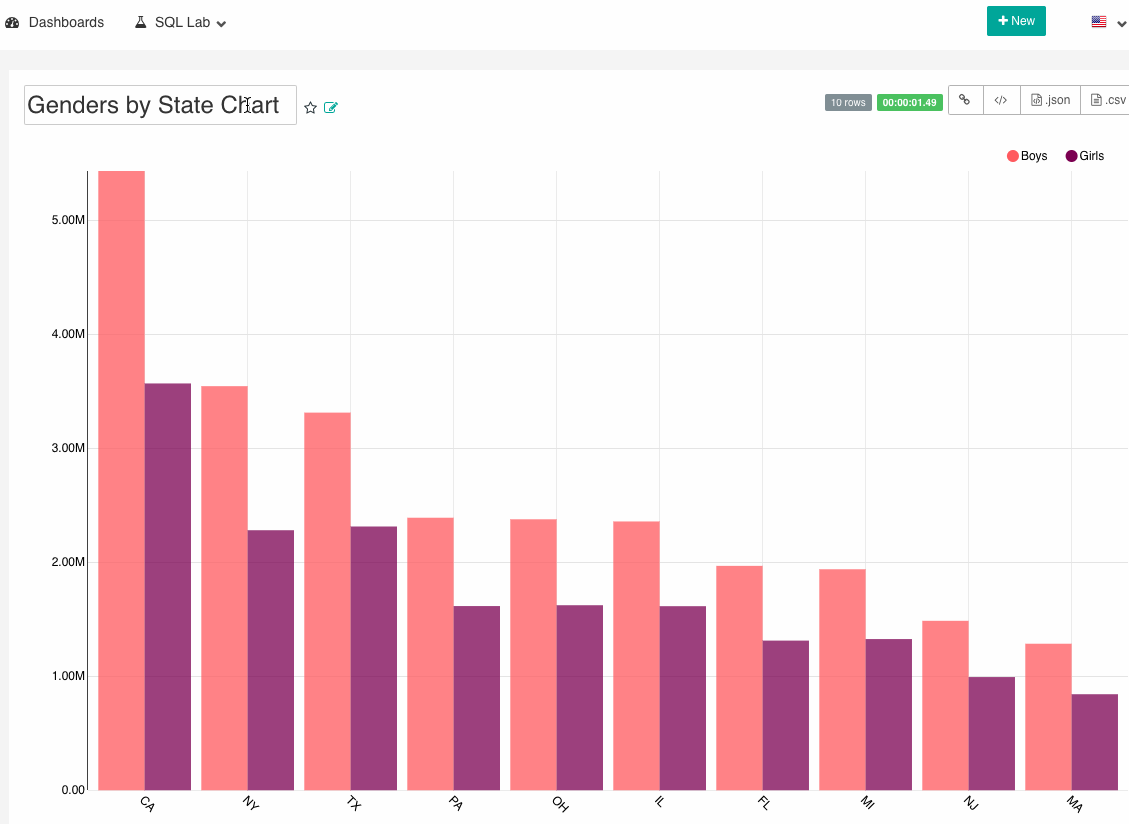Export the chart as .csv

point(1107,100)
